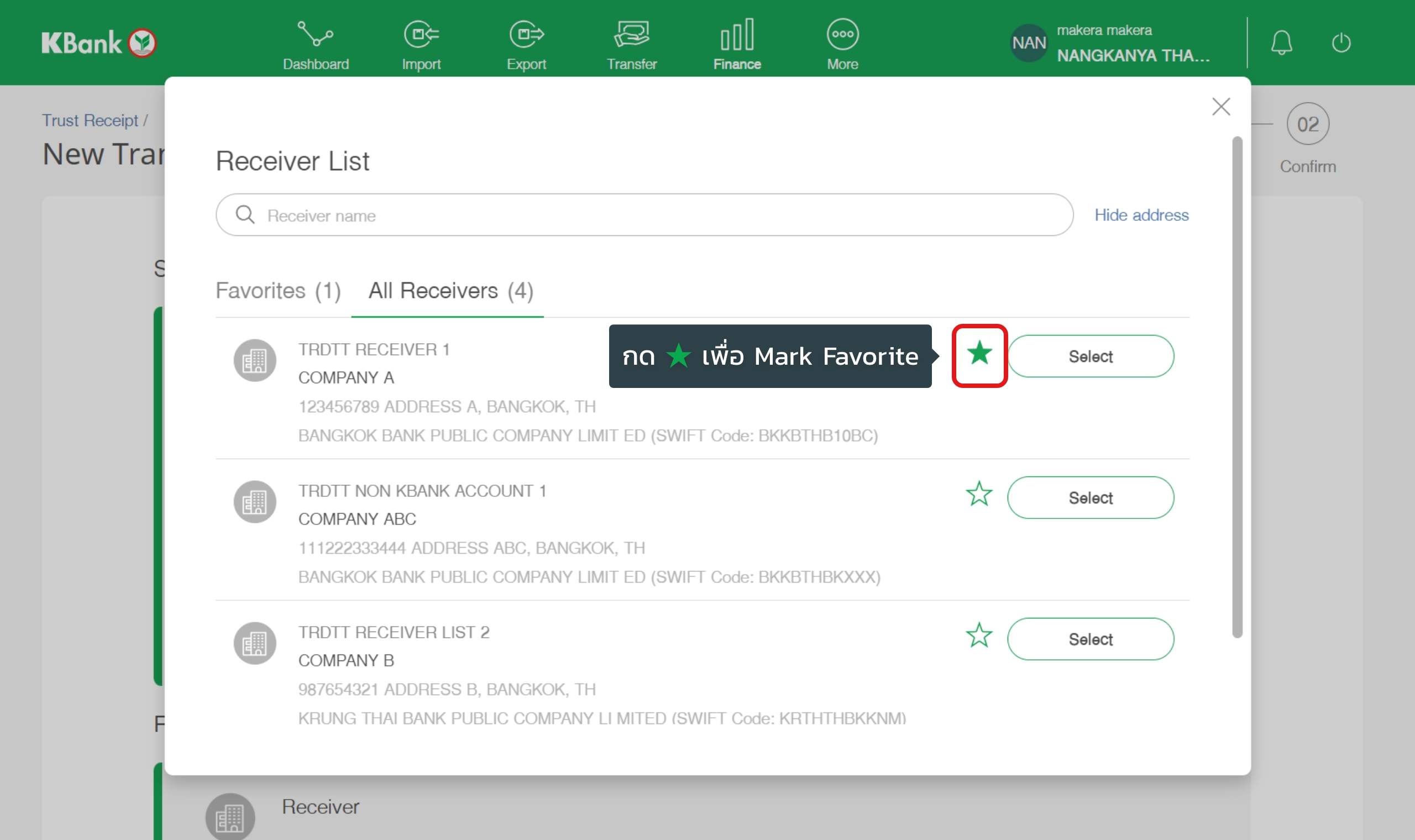
Task: Close the Receiver List dialog
Action: [x=1221, y=107]
